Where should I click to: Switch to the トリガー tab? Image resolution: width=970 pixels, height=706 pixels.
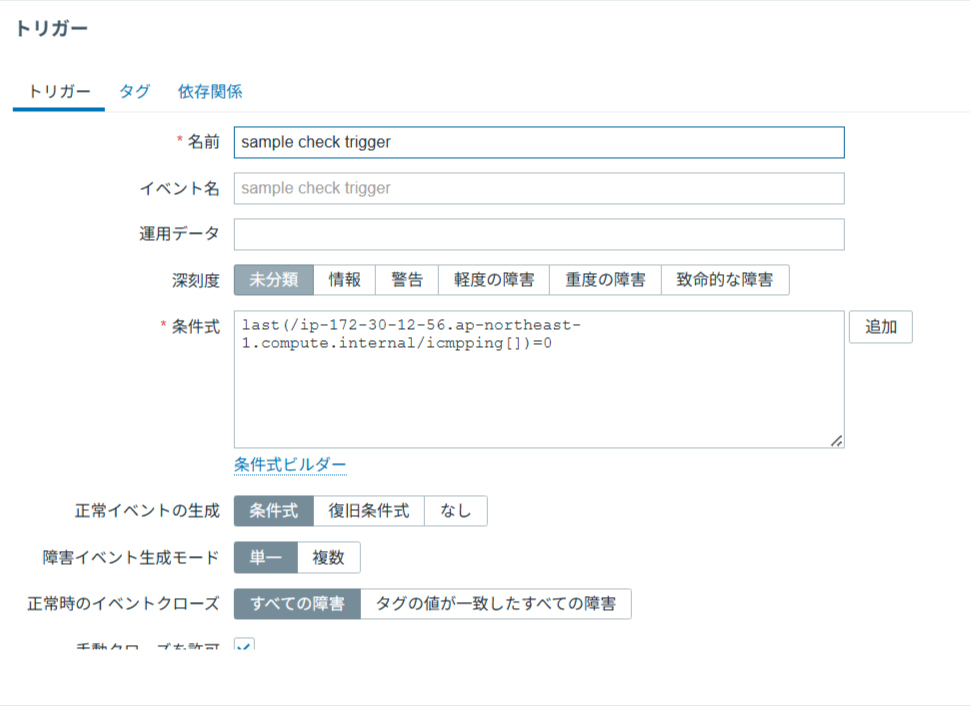[x=59, y=92]
